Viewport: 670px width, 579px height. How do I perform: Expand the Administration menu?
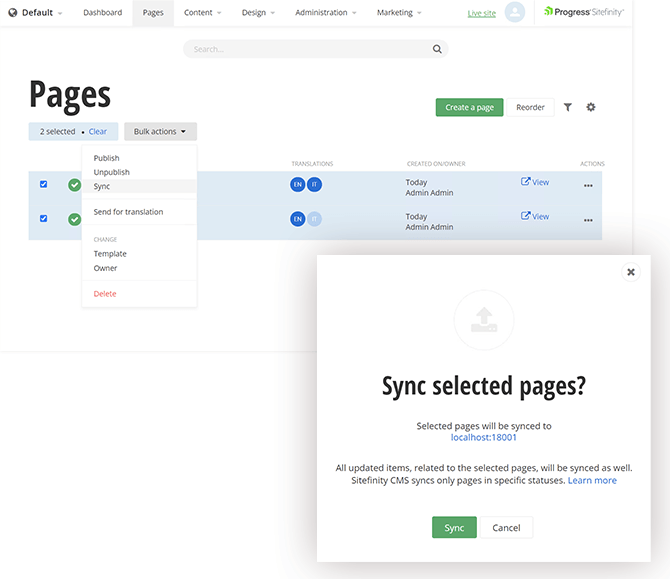click(x=326, y=13)
